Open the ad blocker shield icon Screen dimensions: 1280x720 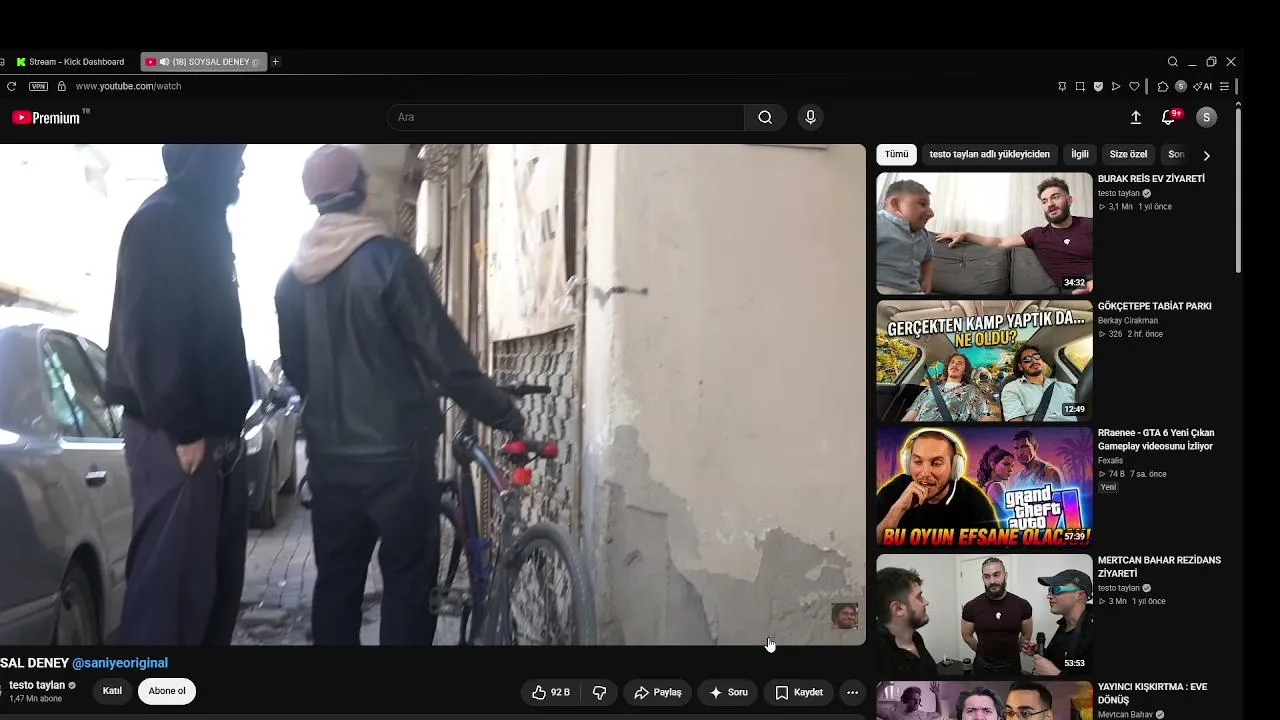point(1098,87)
